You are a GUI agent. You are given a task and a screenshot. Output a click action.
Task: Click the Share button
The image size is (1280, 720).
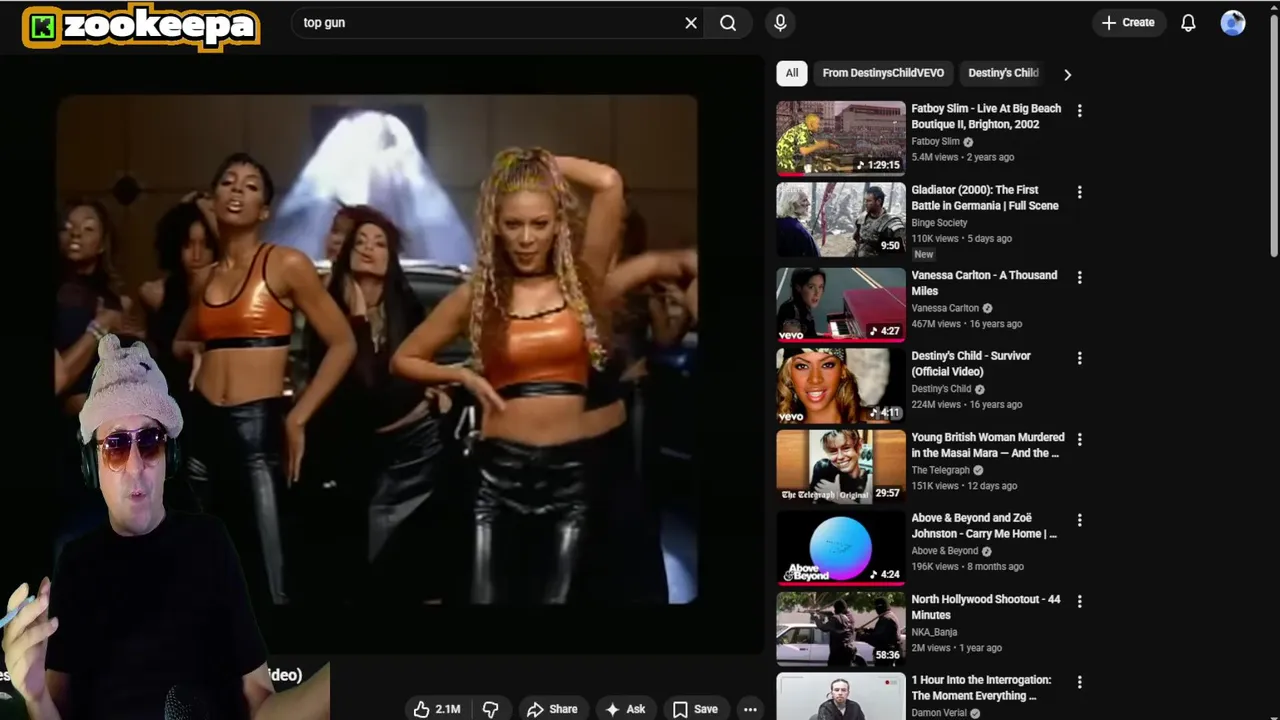pos(552,709)
